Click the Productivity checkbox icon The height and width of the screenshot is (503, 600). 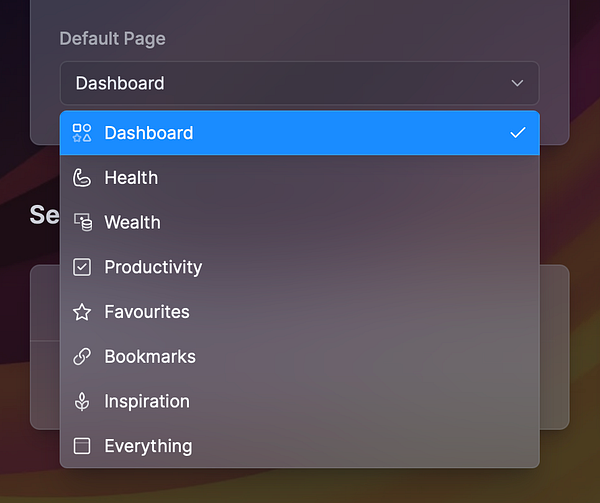tap(82, 267)
